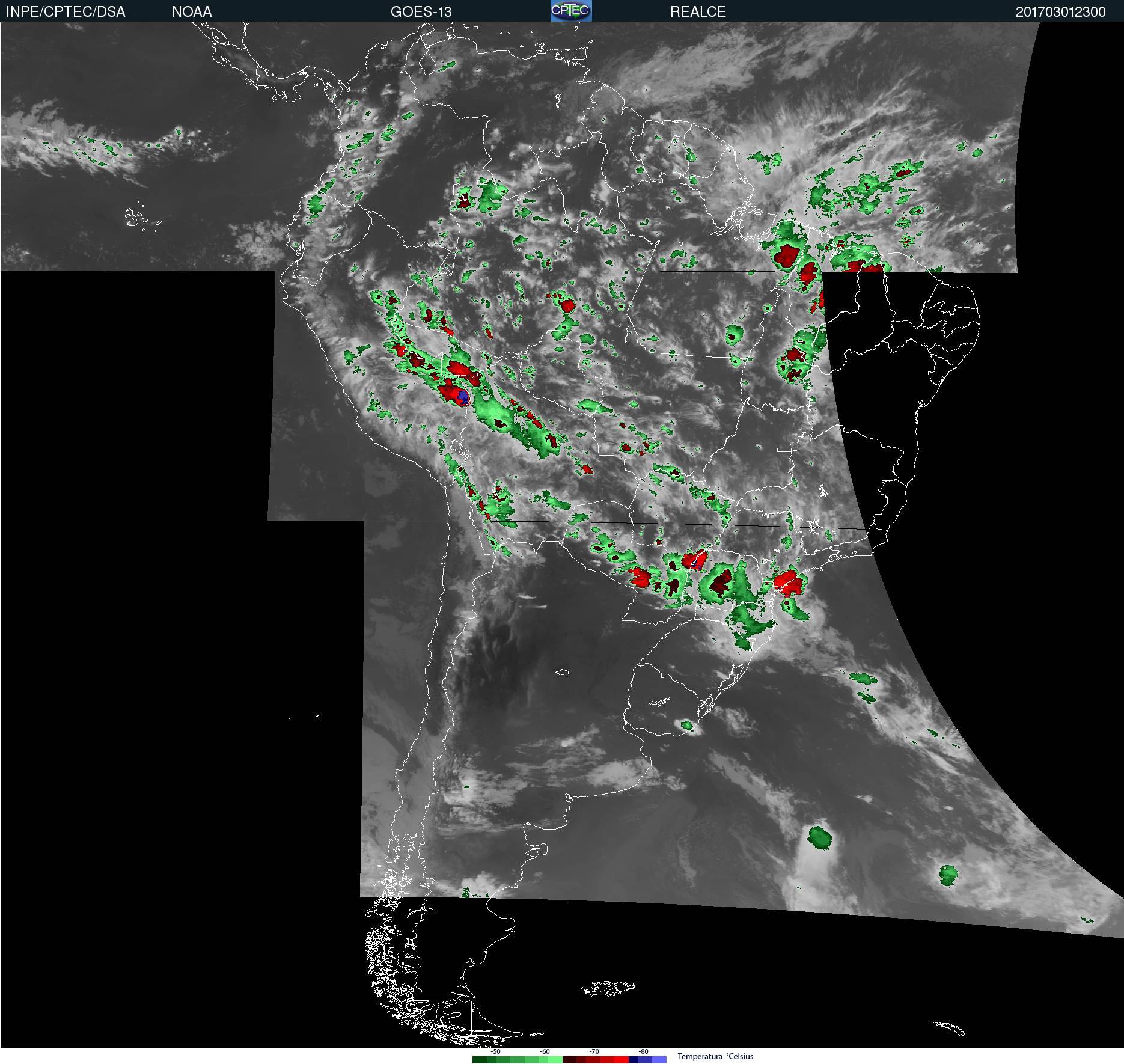Image resolution: width=1124 pixels, height=1064 pixels.
Task: Click the REALCE label in the header
Action: click(x=698, y=12)
